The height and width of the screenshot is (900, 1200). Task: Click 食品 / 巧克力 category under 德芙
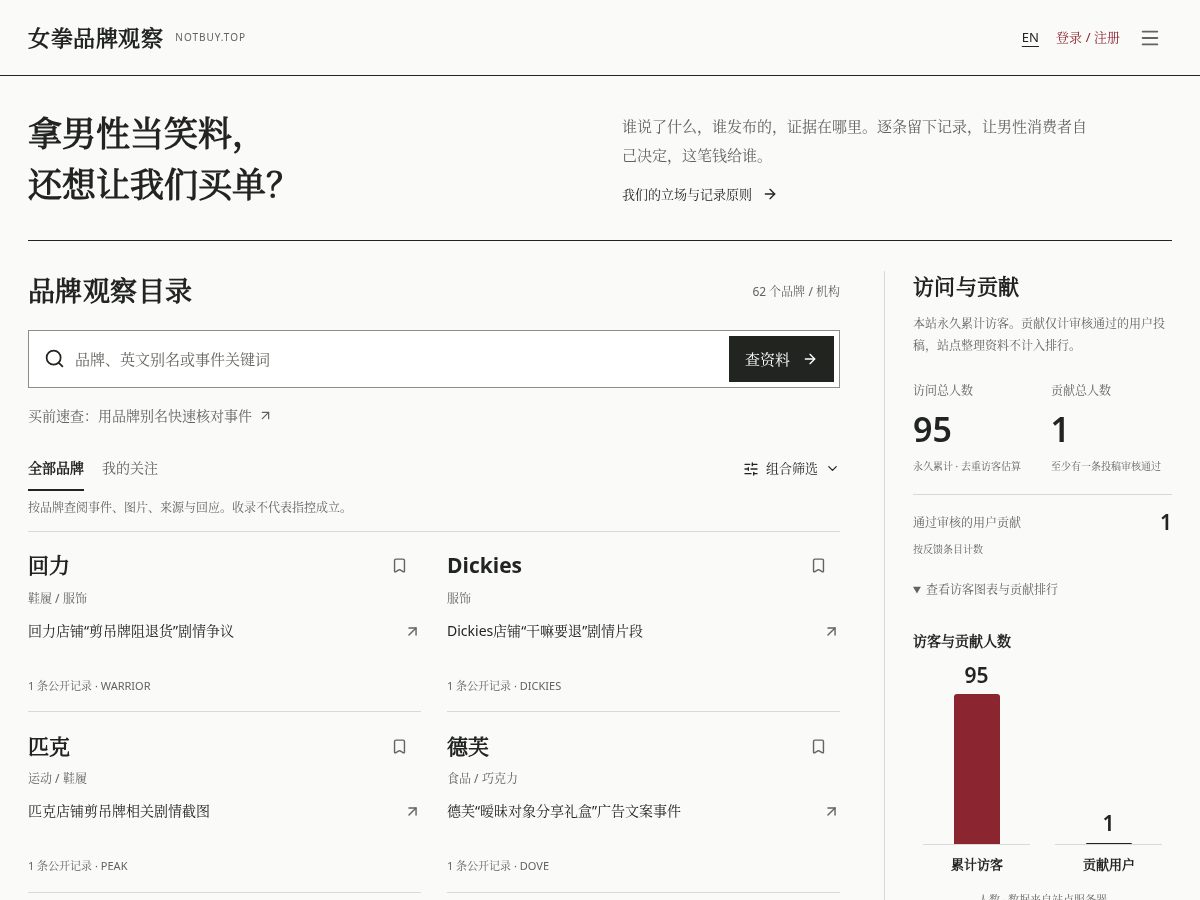click(482, 778)
